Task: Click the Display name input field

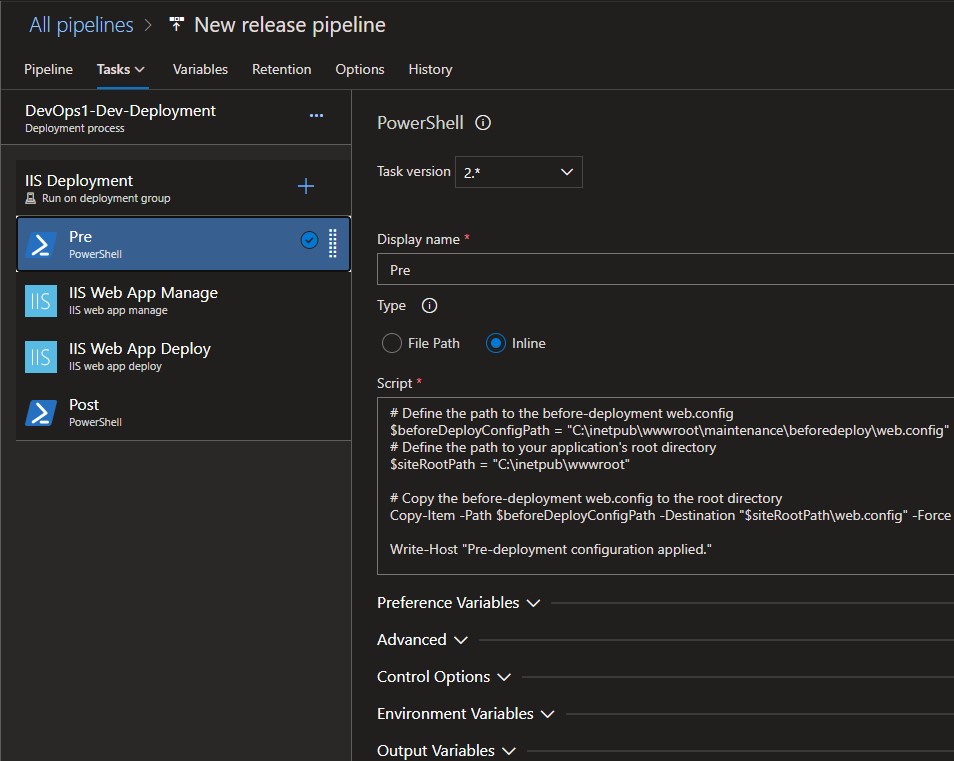Action: point(666,269)
